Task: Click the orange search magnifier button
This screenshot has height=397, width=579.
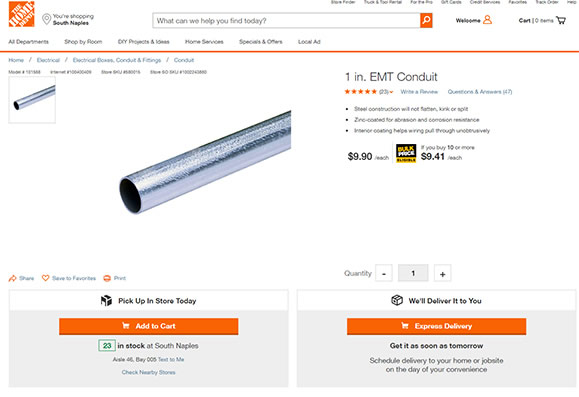Action: [x=426, y=20]
